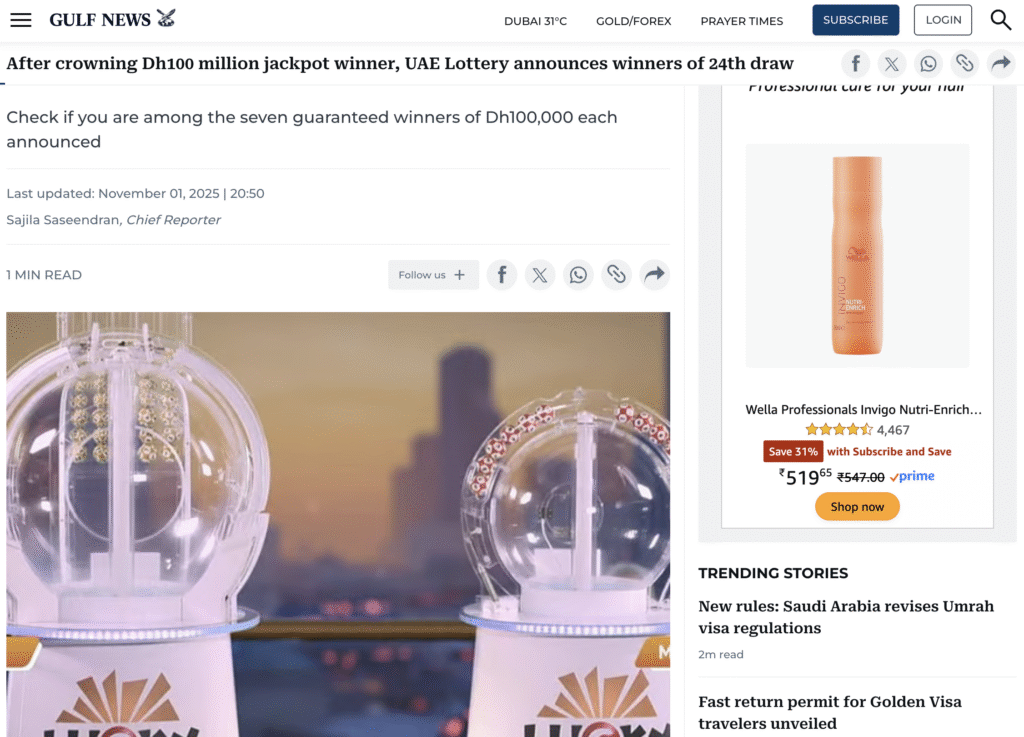Share article on Facebook below byline
Image resolution: width=1024 pixels, height=737 pixels.
502,275
